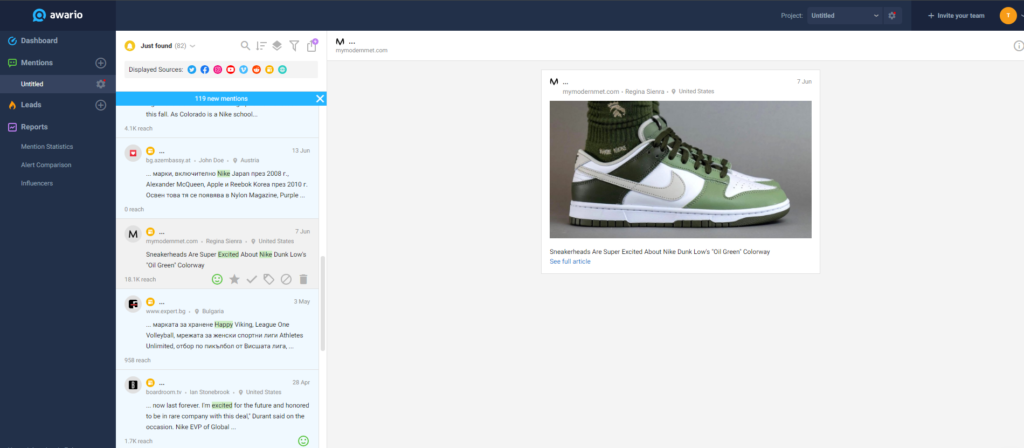
Task: Open the Mentions section
Action: [x=37, y=63]
